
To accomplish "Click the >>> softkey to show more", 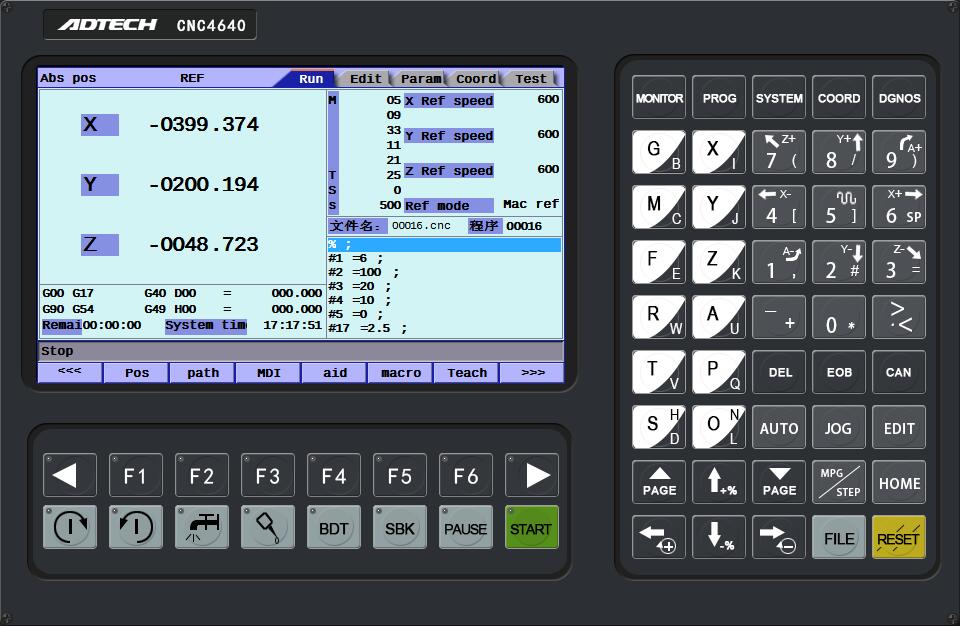I will [532, 372].
